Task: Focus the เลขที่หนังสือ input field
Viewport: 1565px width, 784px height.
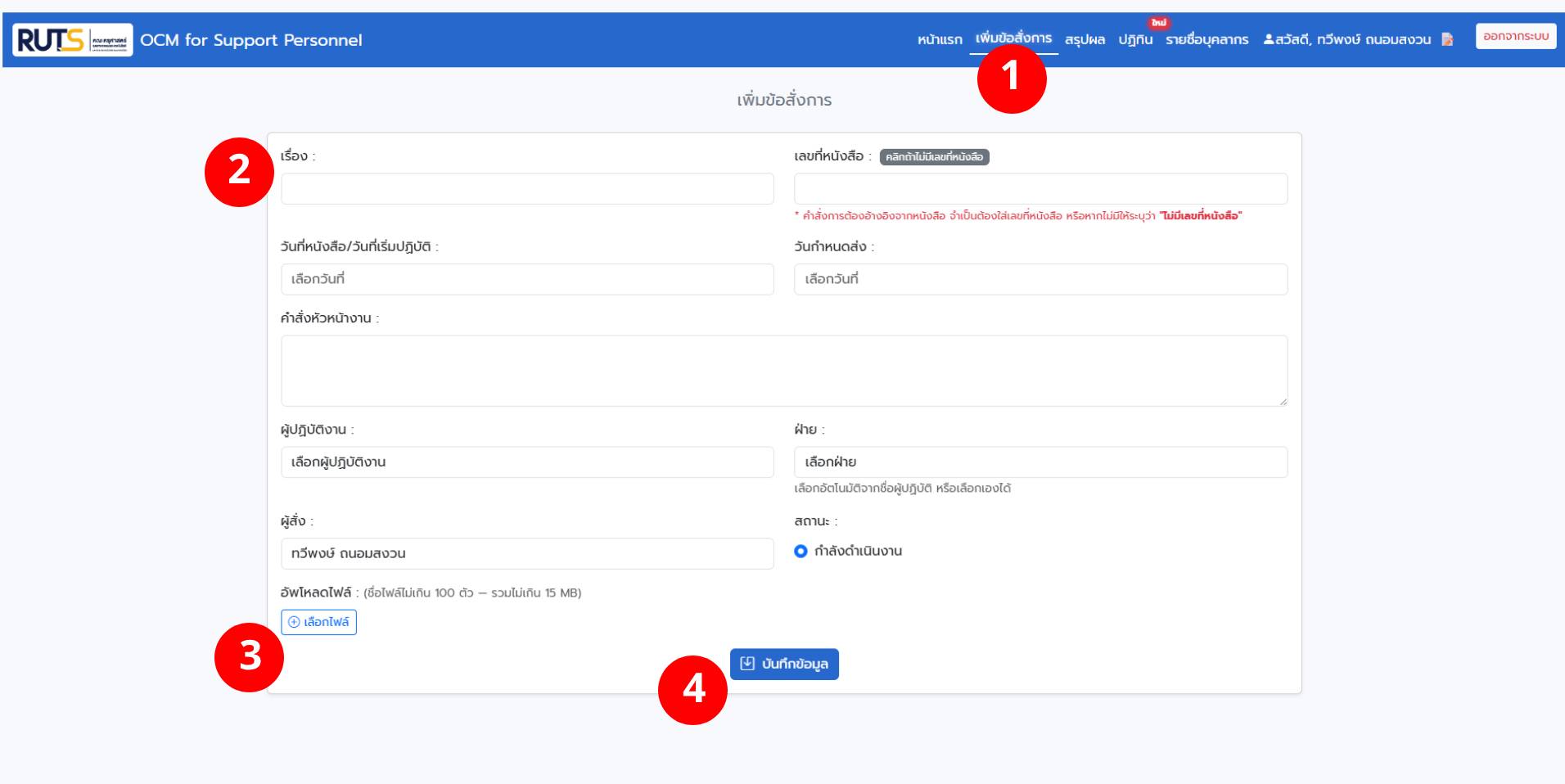Action: point(1040,188)
